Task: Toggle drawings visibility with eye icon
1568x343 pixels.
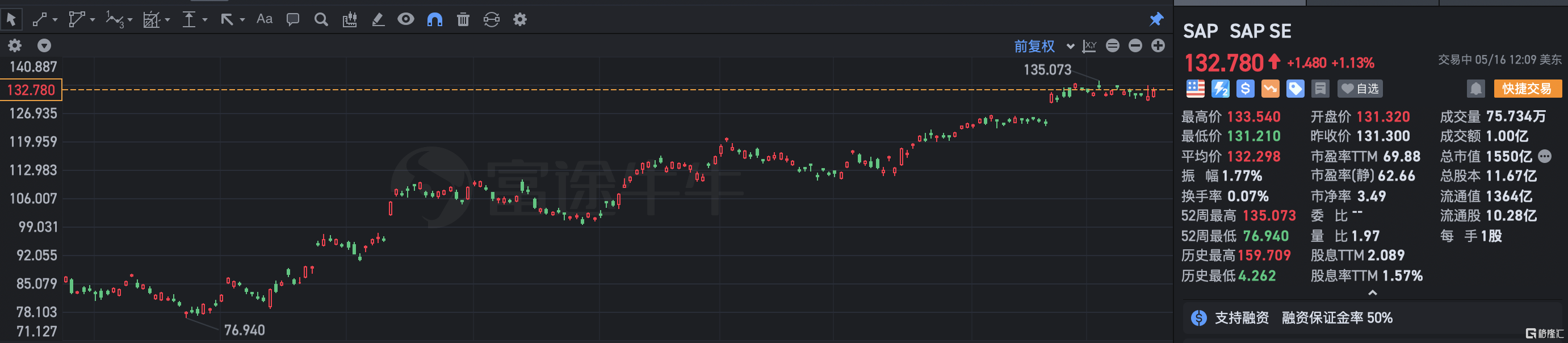Action: click(x=406, y=19)
